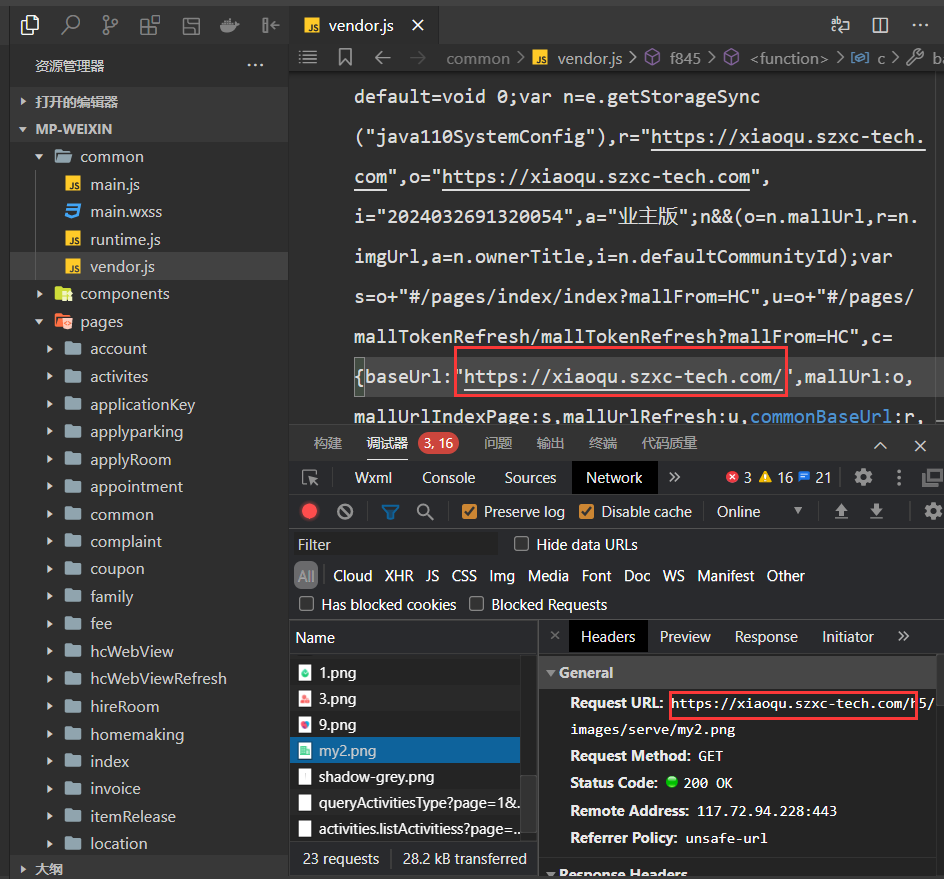Viewport: 944px width, 879px height.
Task: Collapse debugger panel with up chevron
Action: pyautogui.click(x=880, y=446)
